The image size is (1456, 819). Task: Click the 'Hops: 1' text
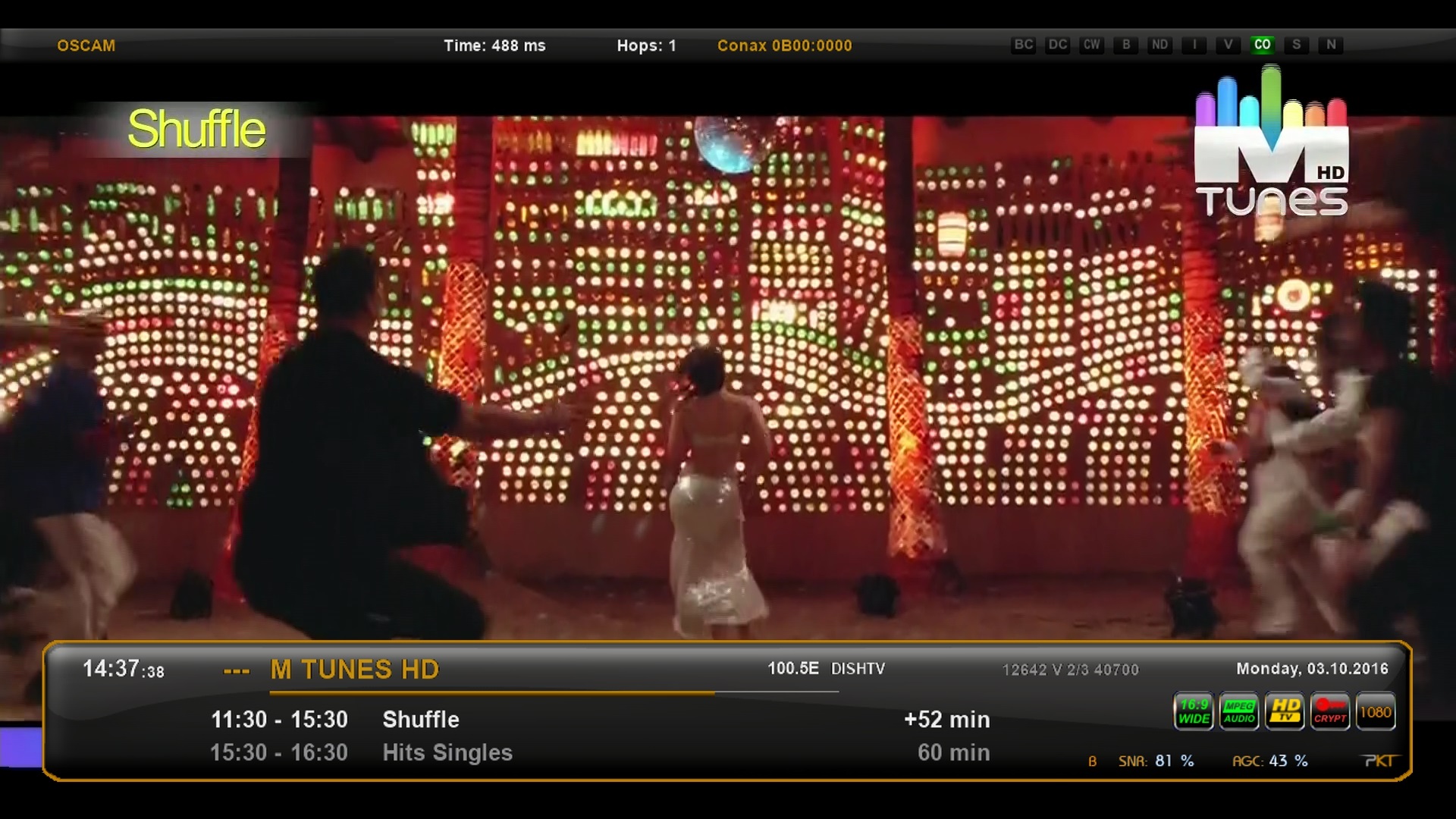coord(646,45)
